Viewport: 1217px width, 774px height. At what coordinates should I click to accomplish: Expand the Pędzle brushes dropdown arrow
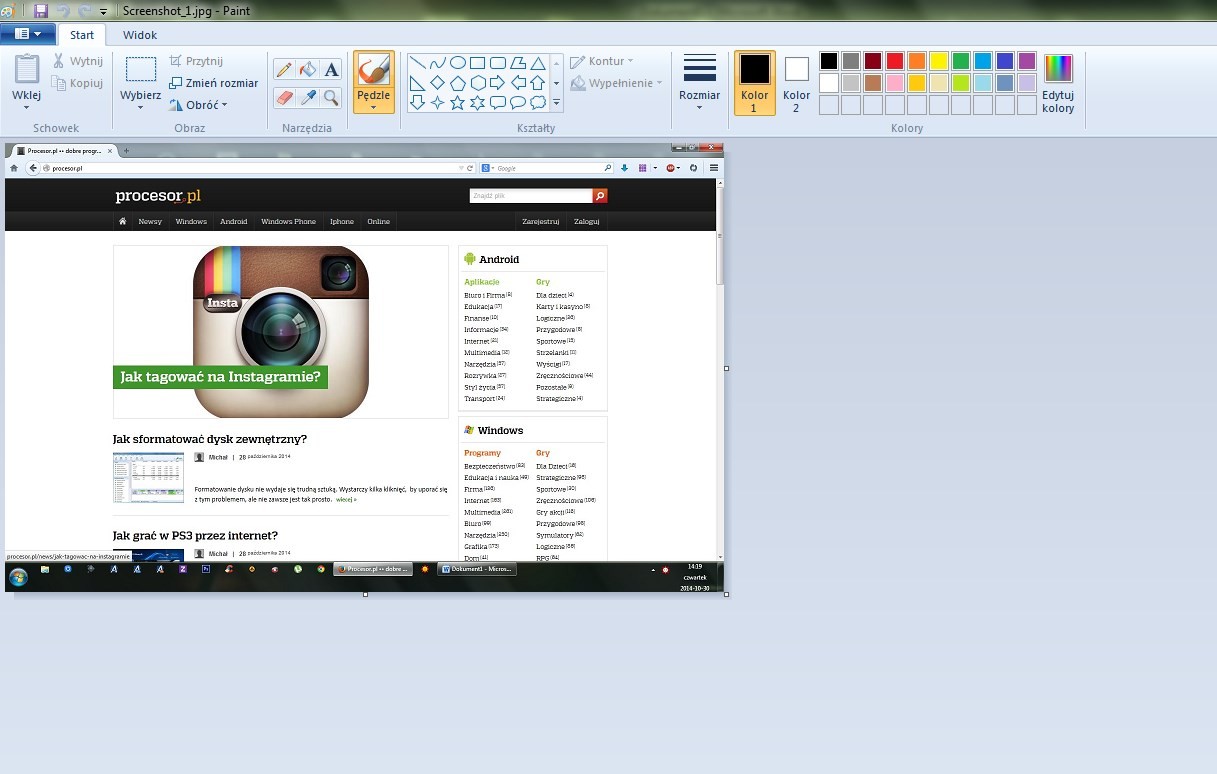tap(374, 107)
